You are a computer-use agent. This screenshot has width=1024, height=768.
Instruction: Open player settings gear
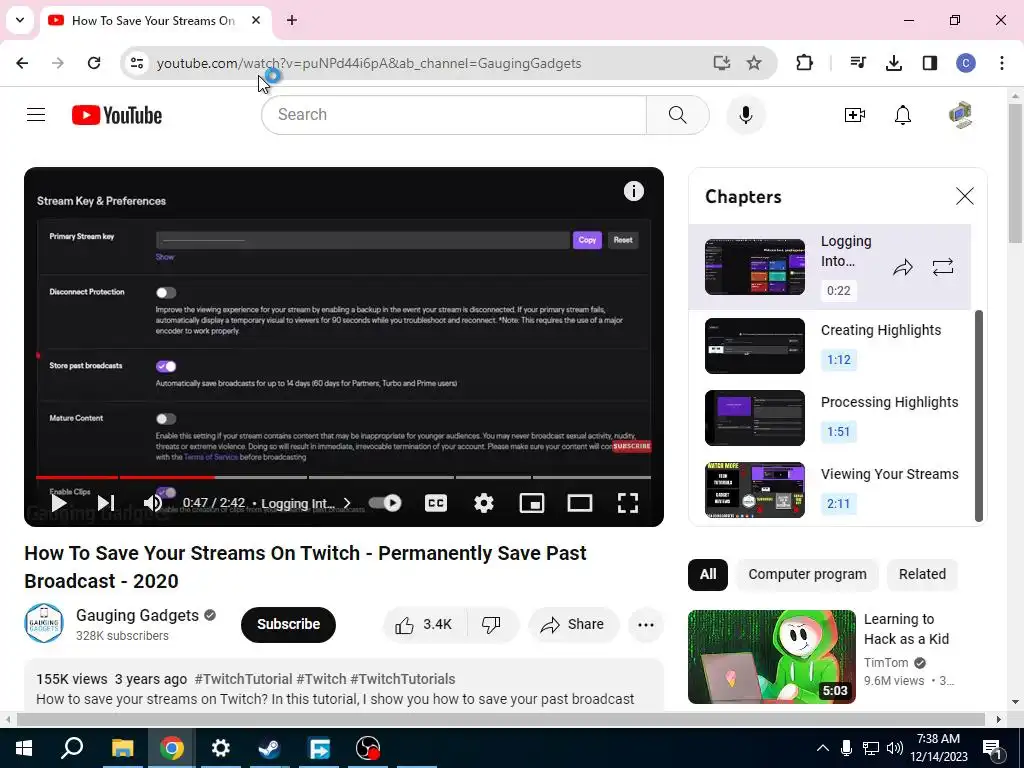coord(483,503)
